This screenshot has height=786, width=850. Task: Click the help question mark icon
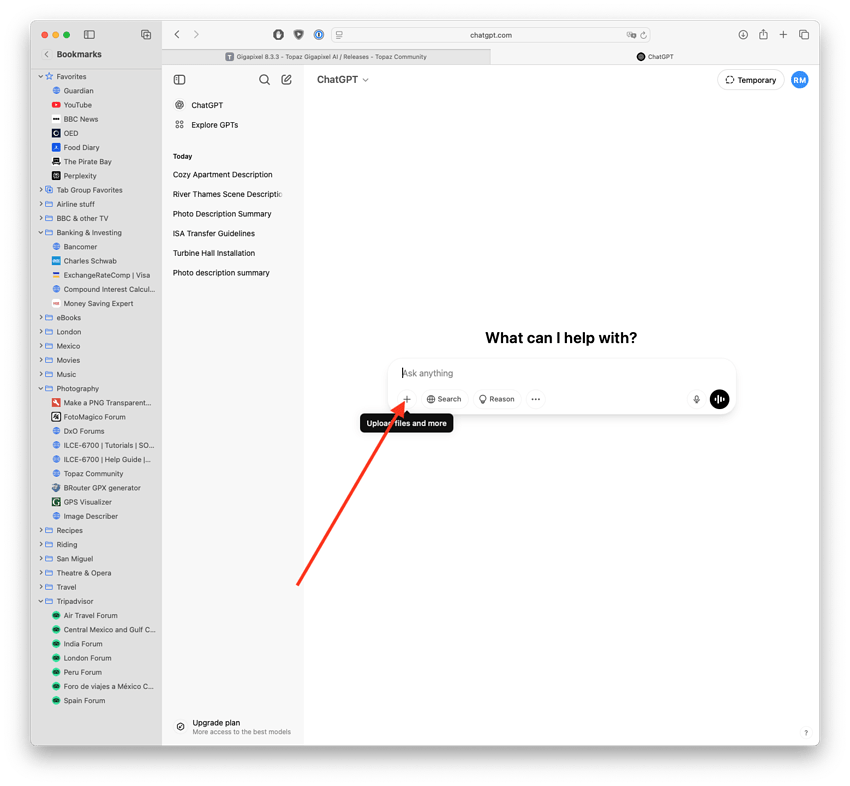806,733
